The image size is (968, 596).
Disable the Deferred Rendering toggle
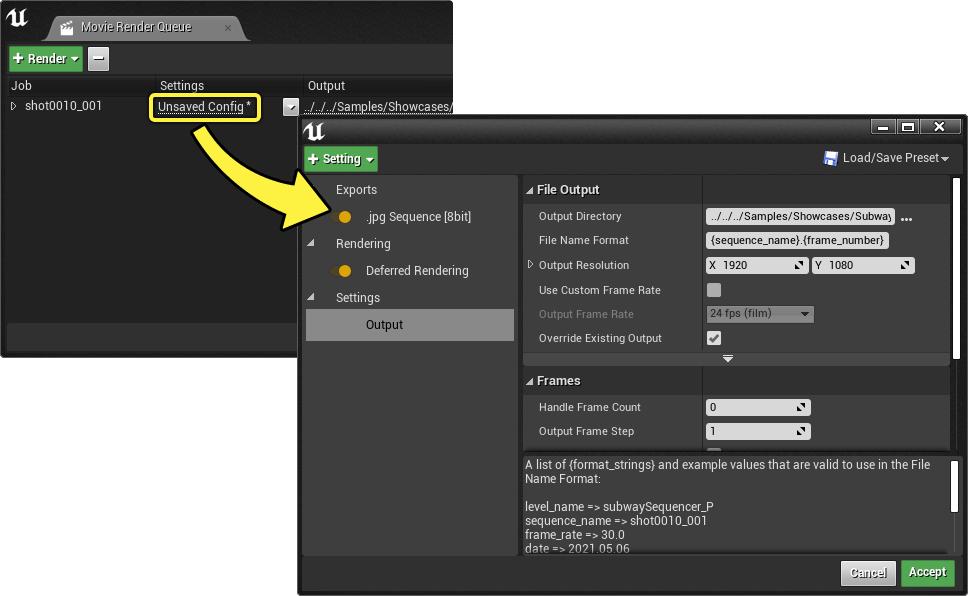pos(343,271)
